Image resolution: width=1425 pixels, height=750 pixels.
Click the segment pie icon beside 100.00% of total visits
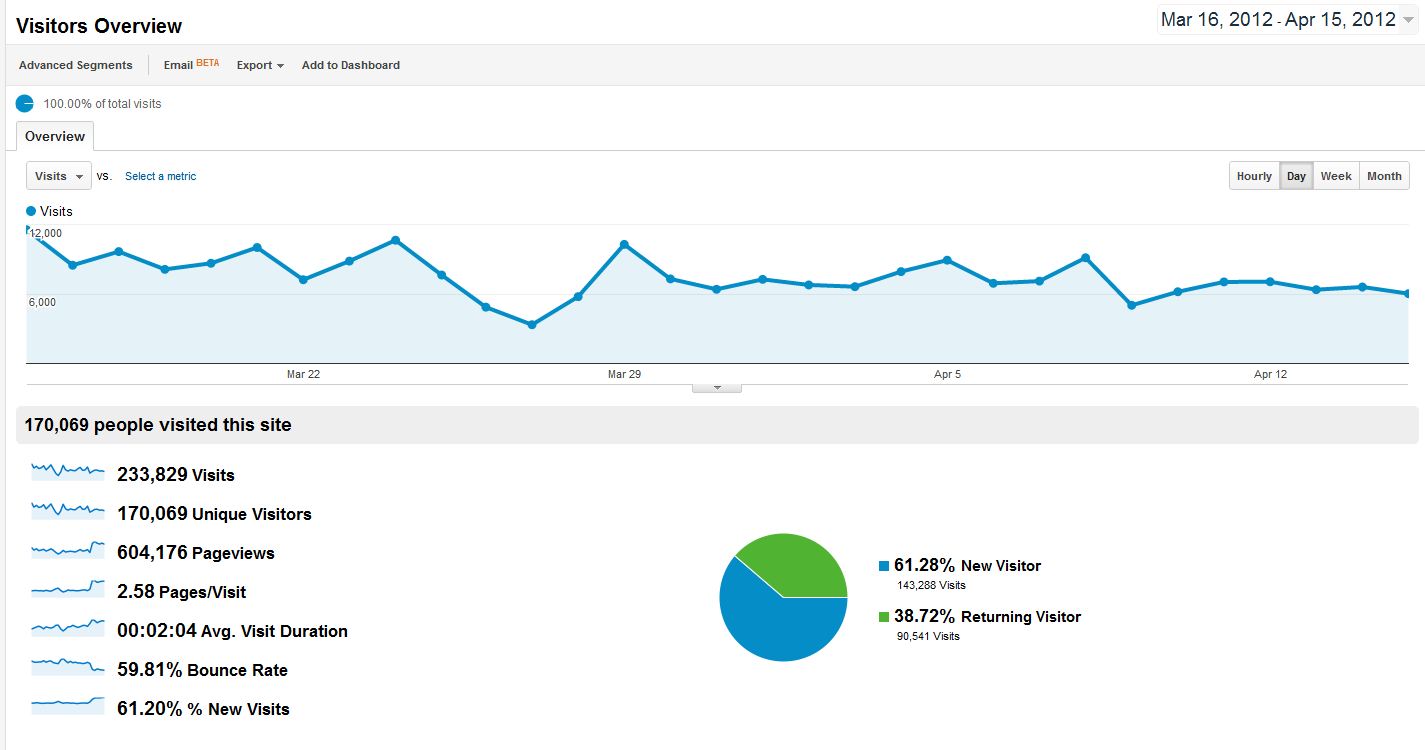[25, 103]
